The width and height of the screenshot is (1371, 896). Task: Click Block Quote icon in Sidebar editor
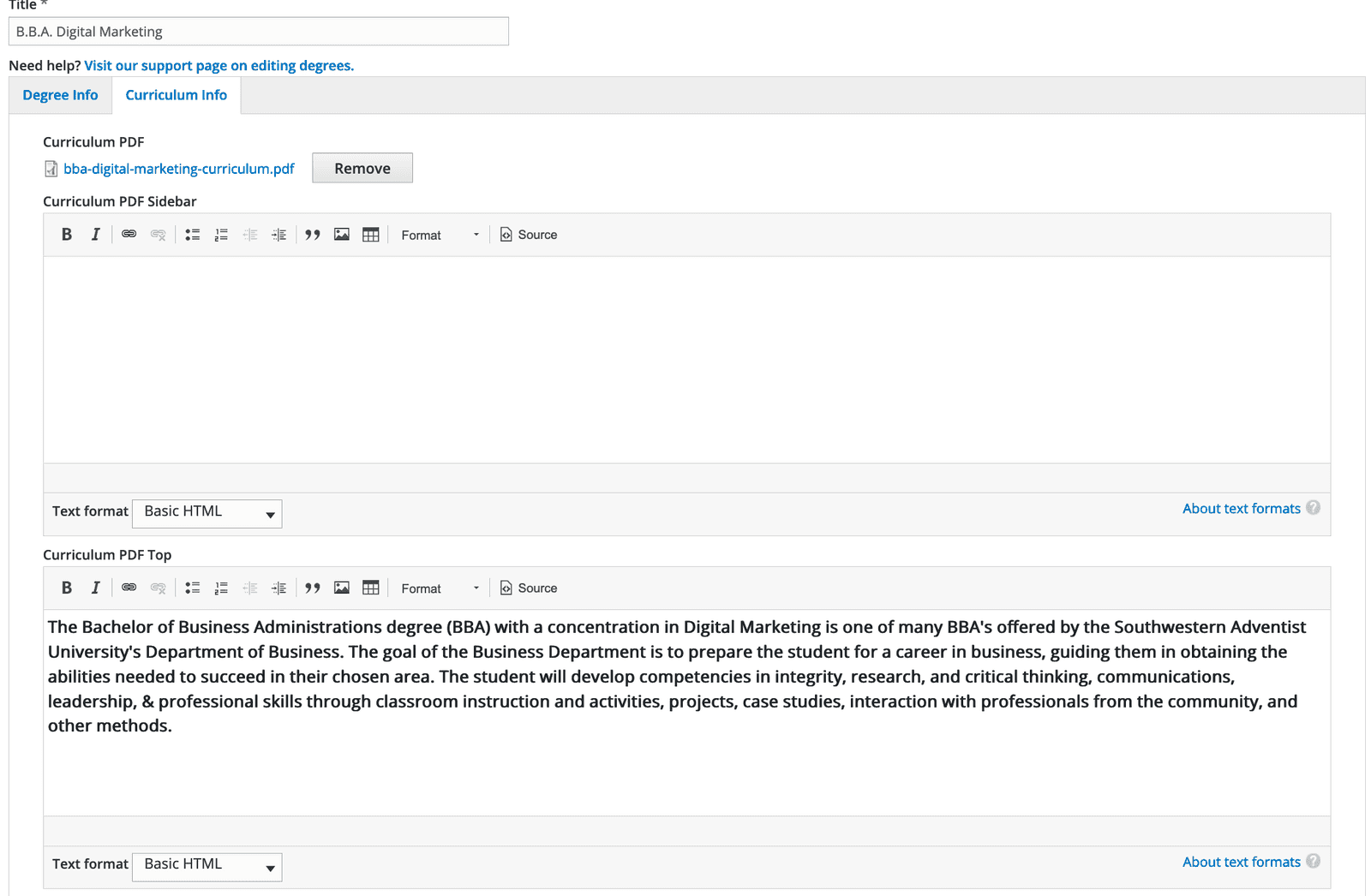313,235
